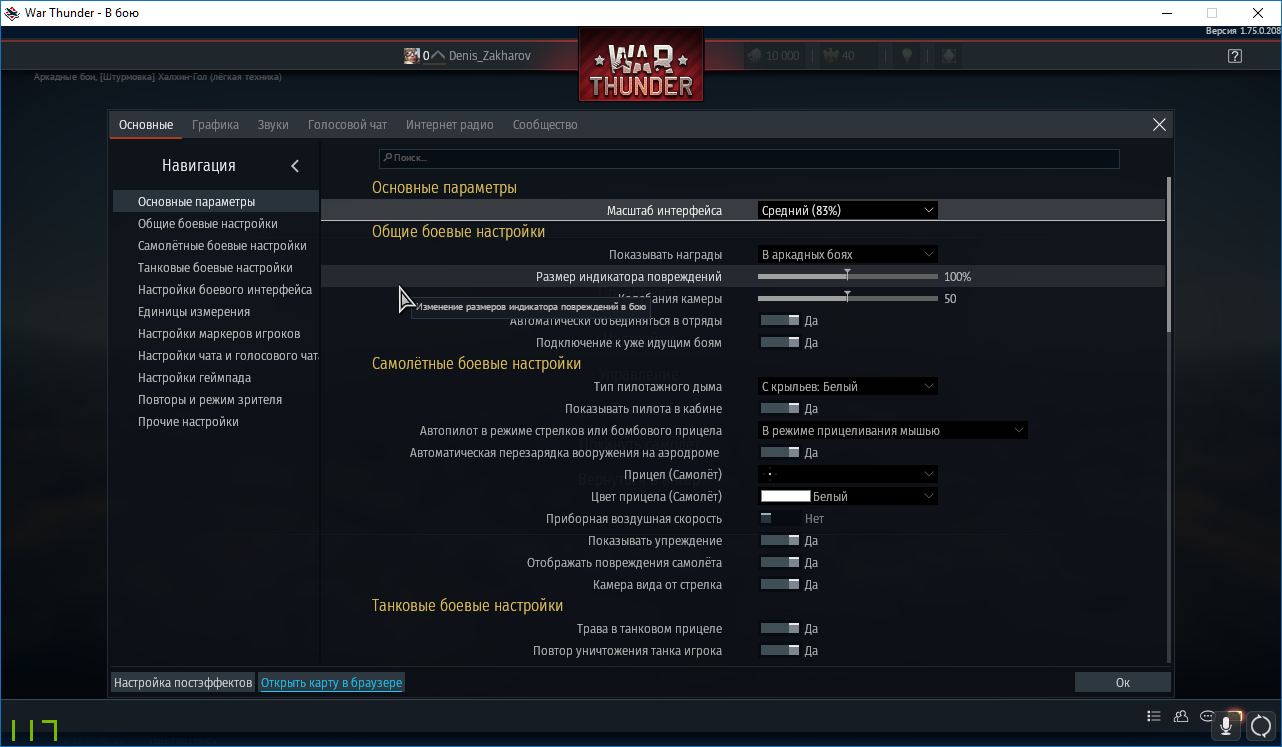Screen dimensions: 1282x747
Task: Disable 'Показывать пилота в кабине'
Action: pyautogui.click(x=780, y=409)
